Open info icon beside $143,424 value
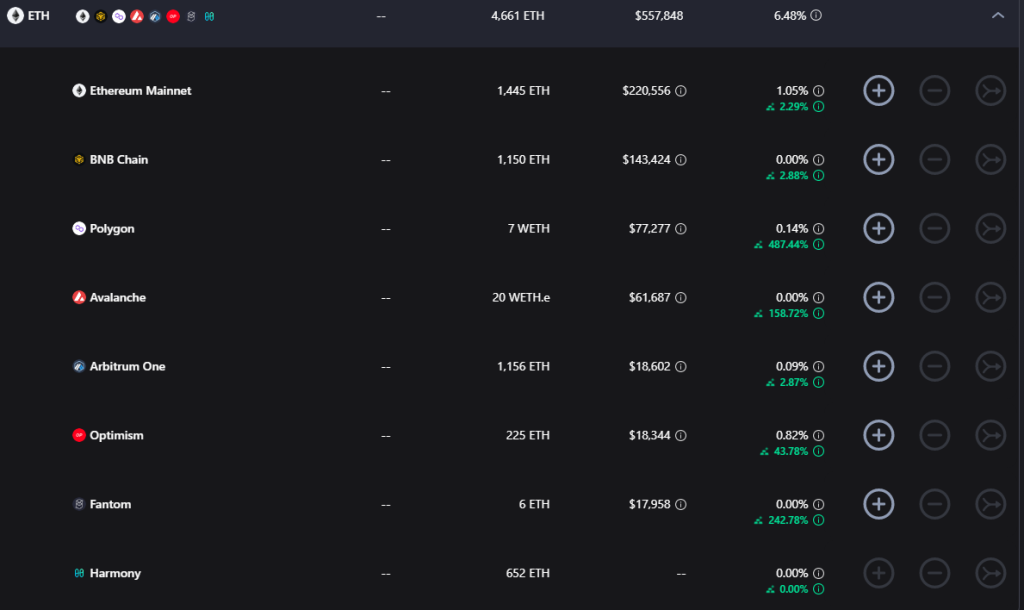 (x=680, y=159)
